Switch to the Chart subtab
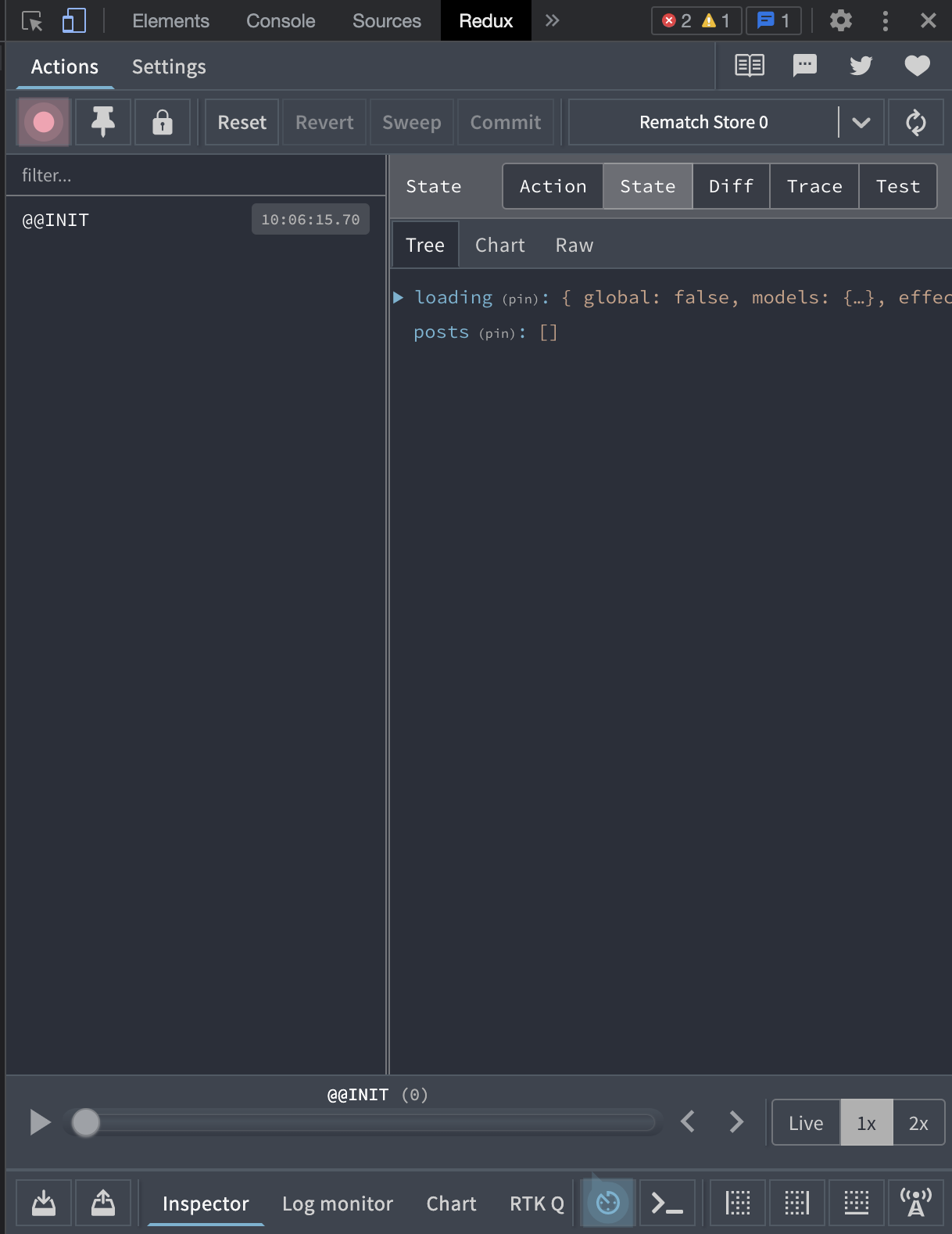Viewport: 952px width, 1234px height. (499, 245)
